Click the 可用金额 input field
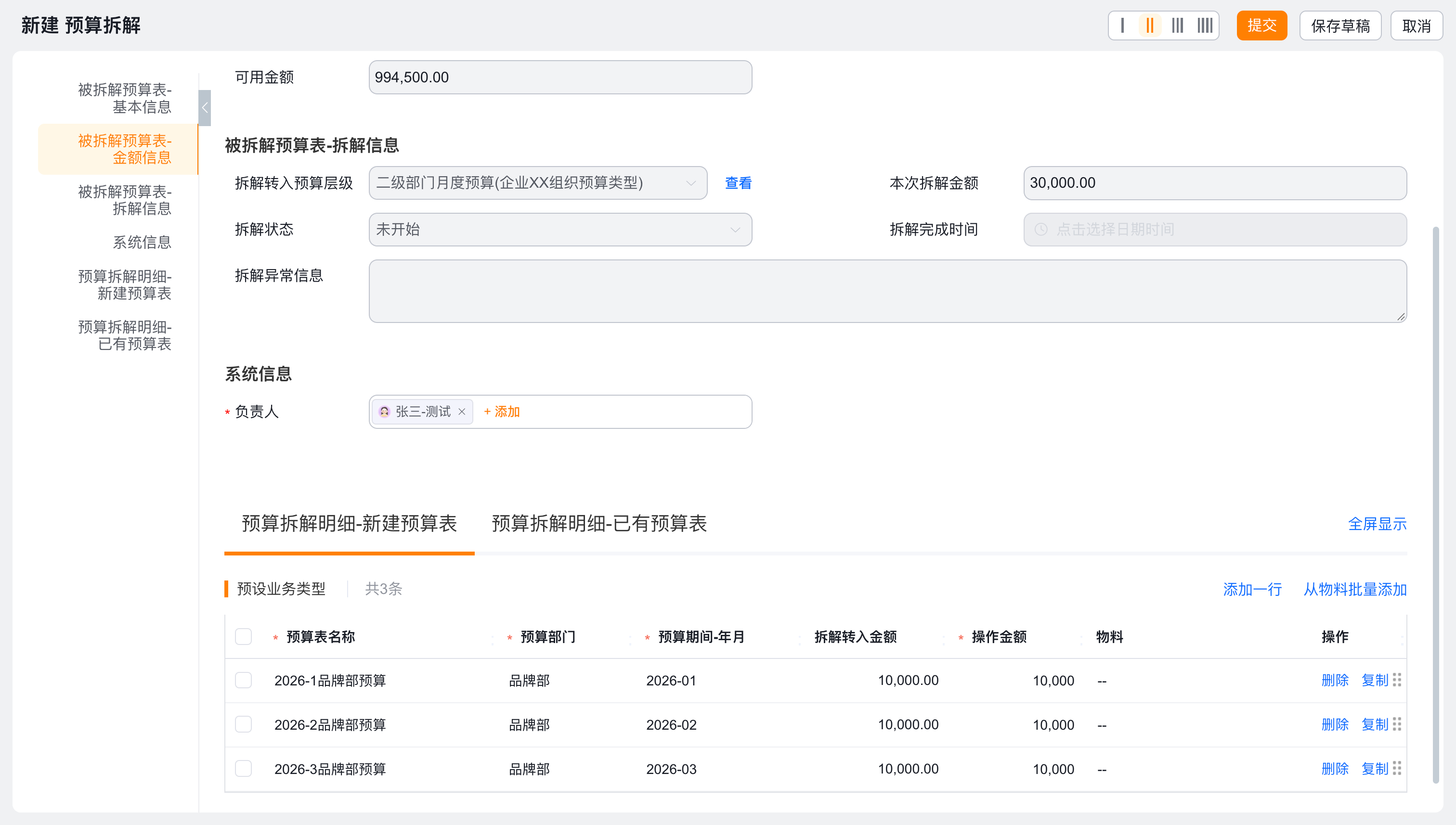The height and width of the screenshot is (825, 1456). click(x=560, y=77)
